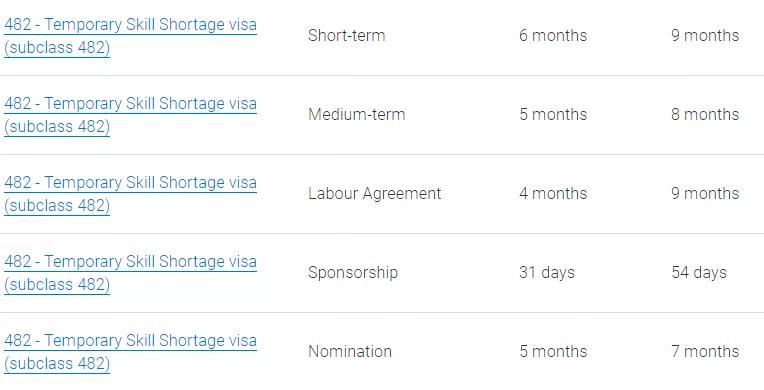
Task: Select the Nomination stream cell
Action: (x=350, y=351)
